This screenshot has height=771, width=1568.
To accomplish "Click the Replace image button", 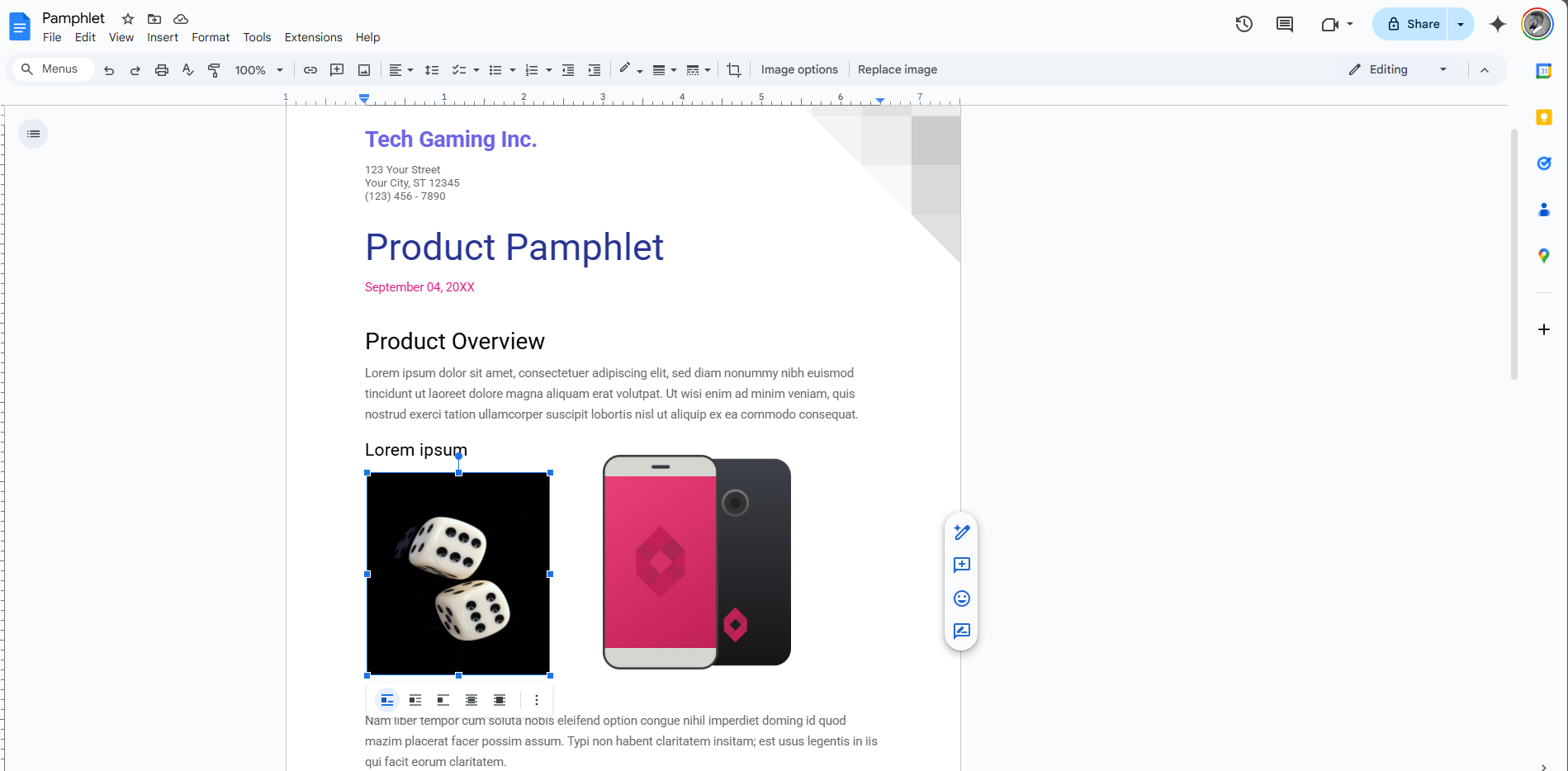I will 897,69.
